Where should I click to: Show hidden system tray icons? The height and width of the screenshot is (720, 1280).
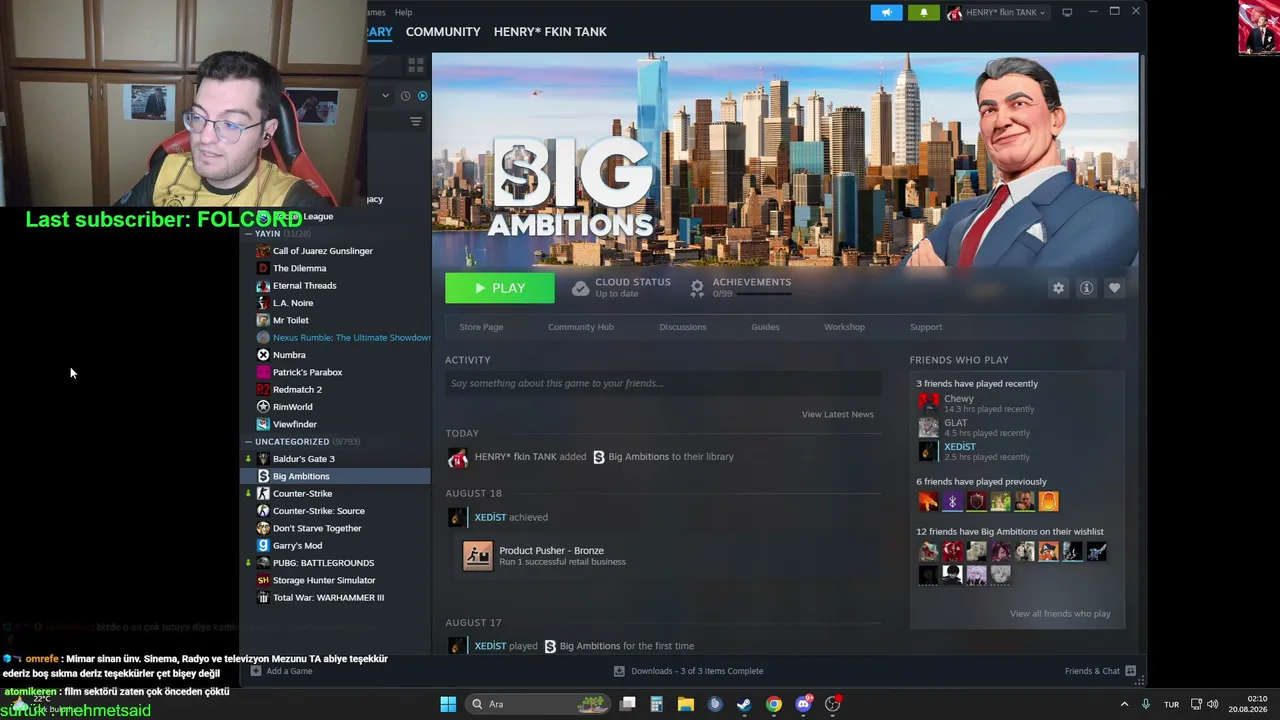click(1124, 704)
